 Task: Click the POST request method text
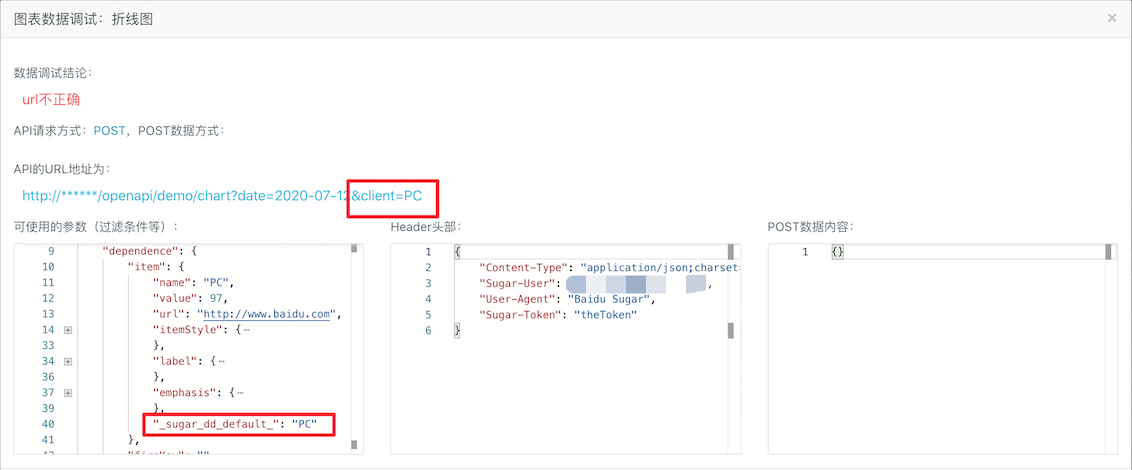pos(109,131)
